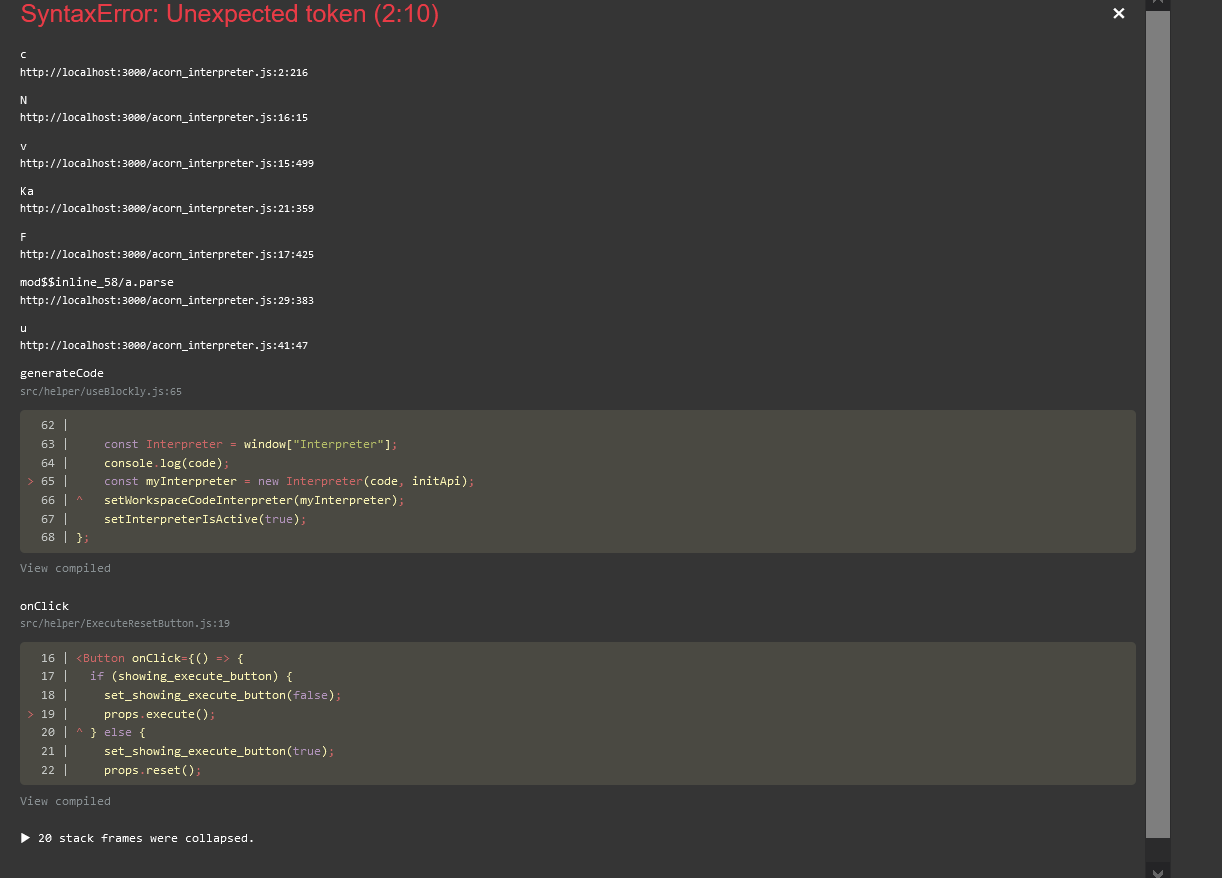1222x878 pixels.
Task: Select the SyntaxError: Unexpected token heading
Action: pos(229,14)
